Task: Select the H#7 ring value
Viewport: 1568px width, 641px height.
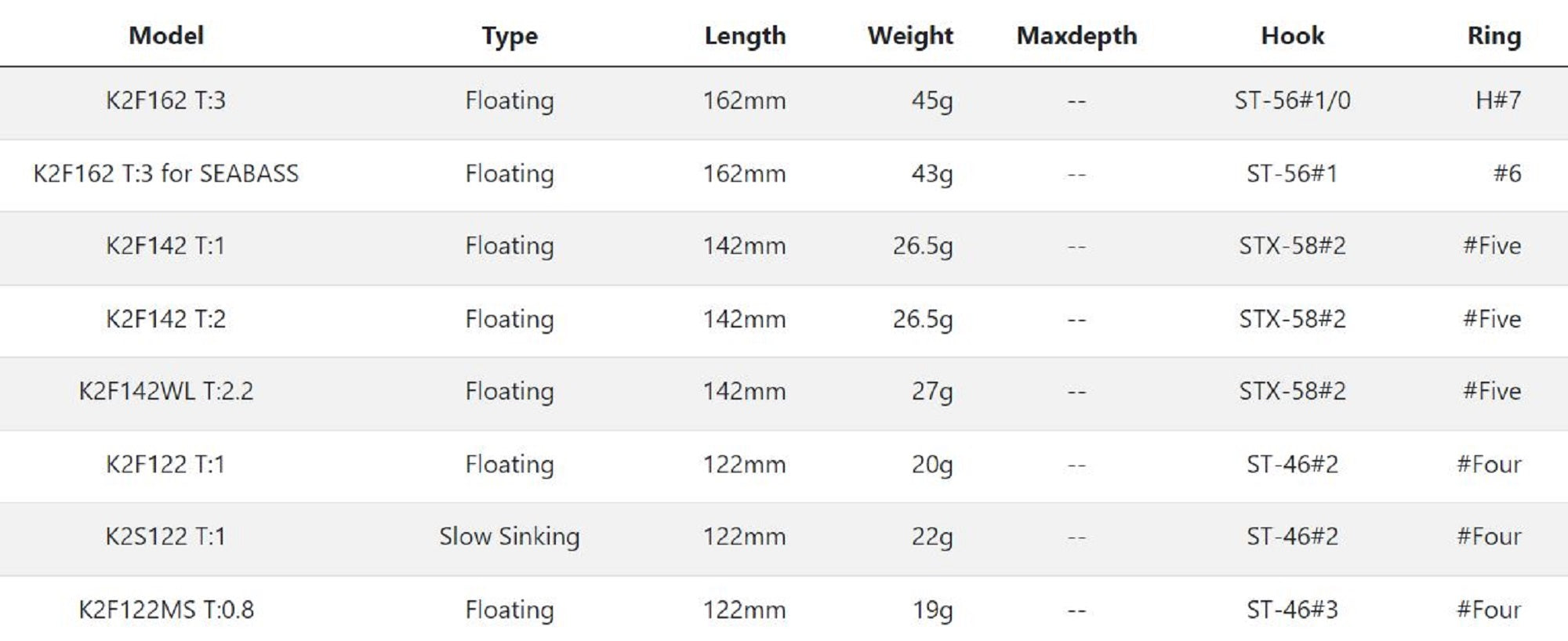Action: [1497, 100]
